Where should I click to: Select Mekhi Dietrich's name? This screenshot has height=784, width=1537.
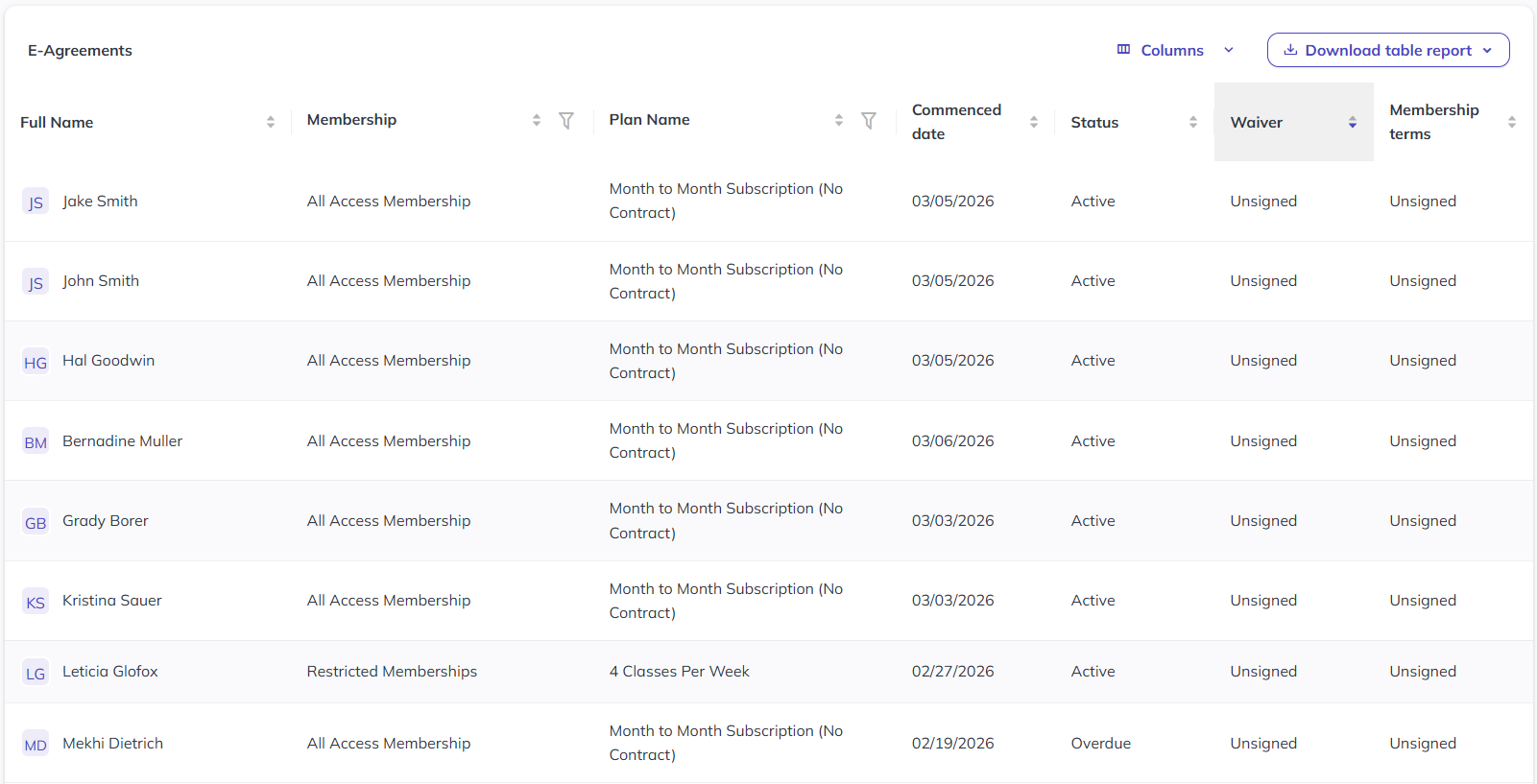[112, 743]
